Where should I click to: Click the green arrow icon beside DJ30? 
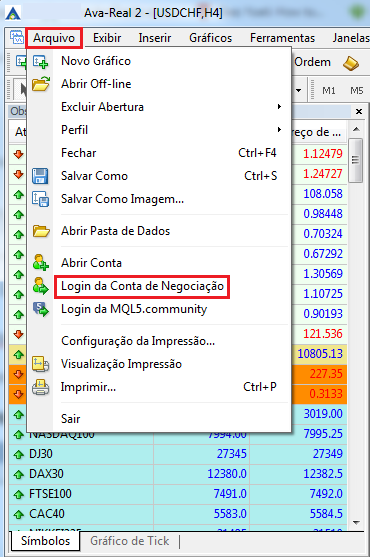click(18, 454)
